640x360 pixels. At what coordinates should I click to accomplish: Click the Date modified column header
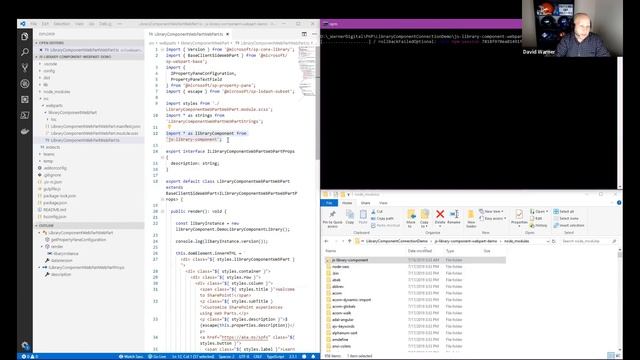pyautogui.click(x=420, y=251)
